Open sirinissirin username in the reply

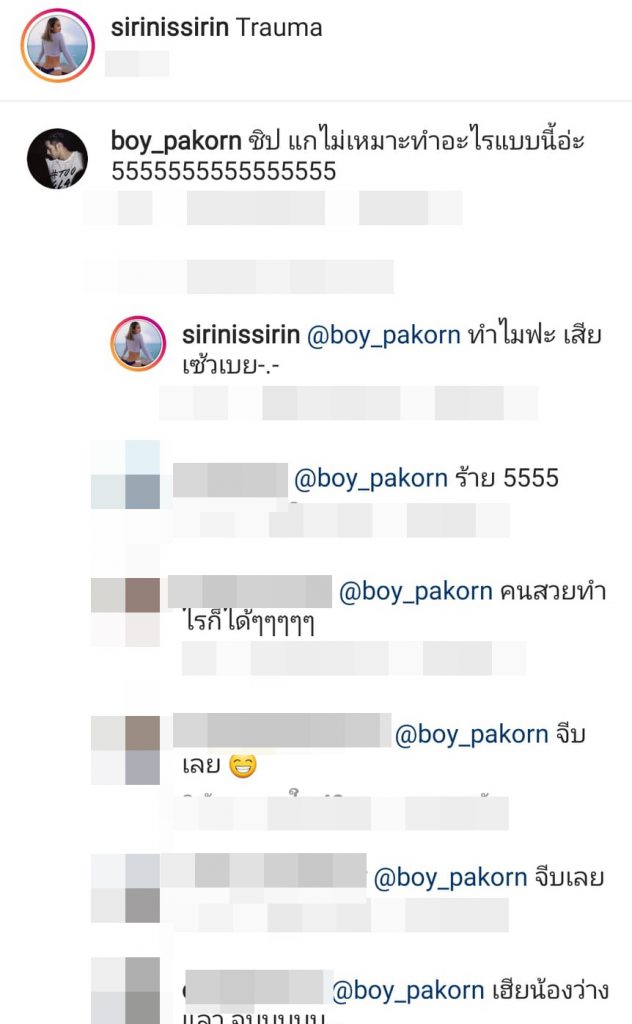tap(240, 335)
